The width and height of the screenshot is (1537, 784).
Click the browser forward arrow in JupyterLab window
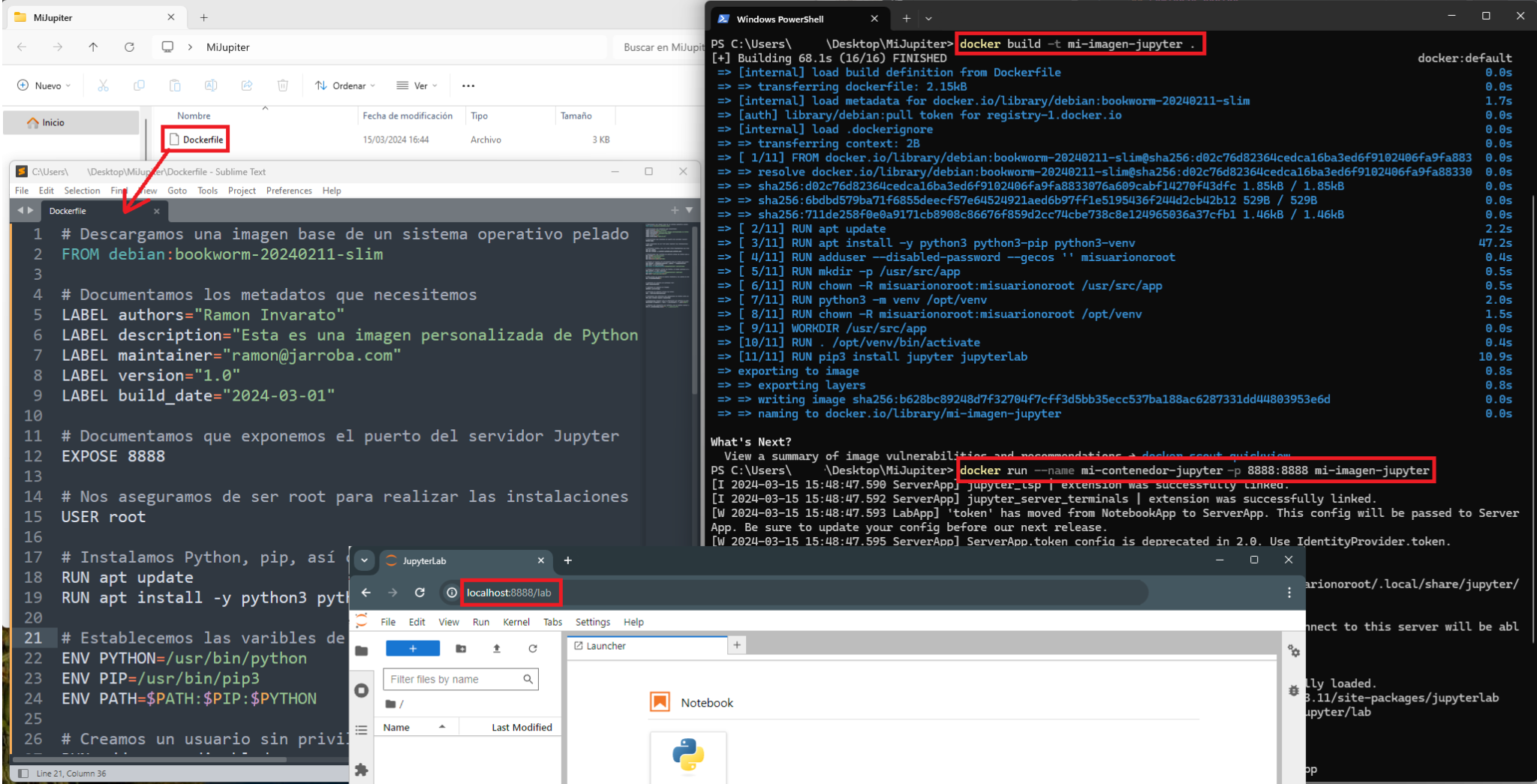(x=393, y=593)
